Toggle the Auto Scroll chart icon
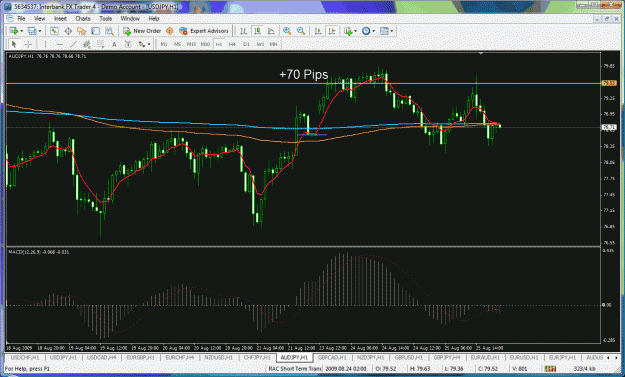Screen dimensions: 625x377 (318, 31)
